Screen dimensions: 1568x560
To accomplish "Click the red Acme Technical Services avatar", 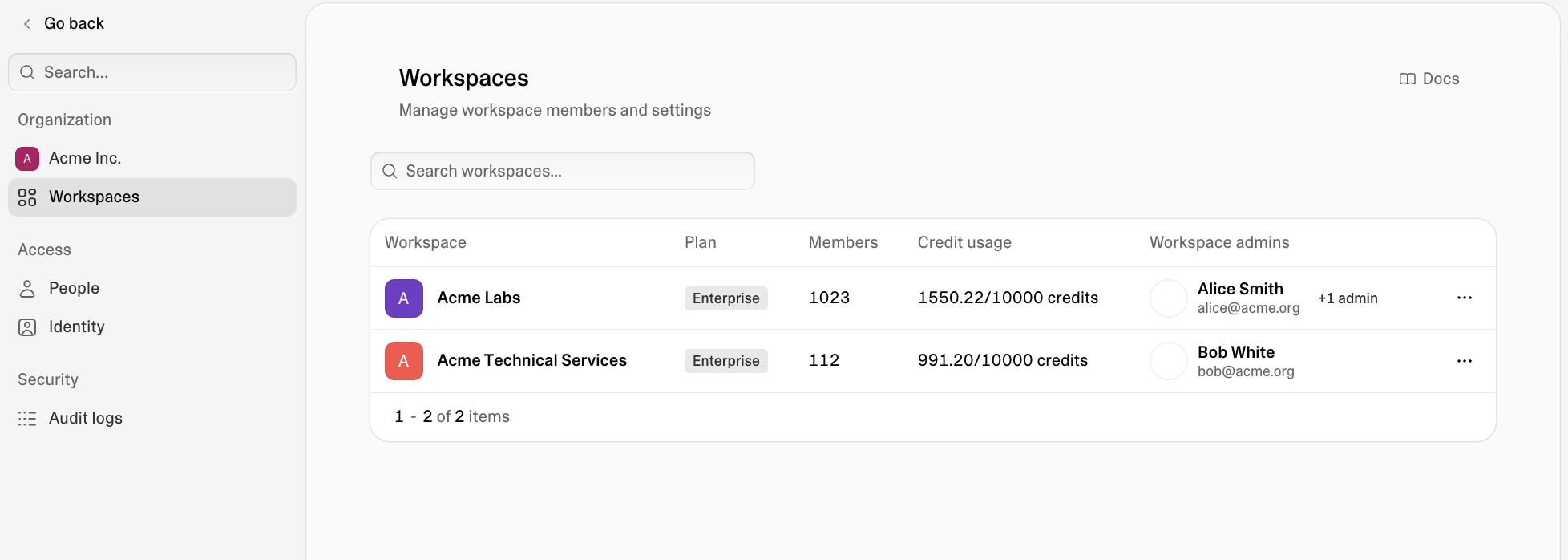I will [x=404, y=361].
